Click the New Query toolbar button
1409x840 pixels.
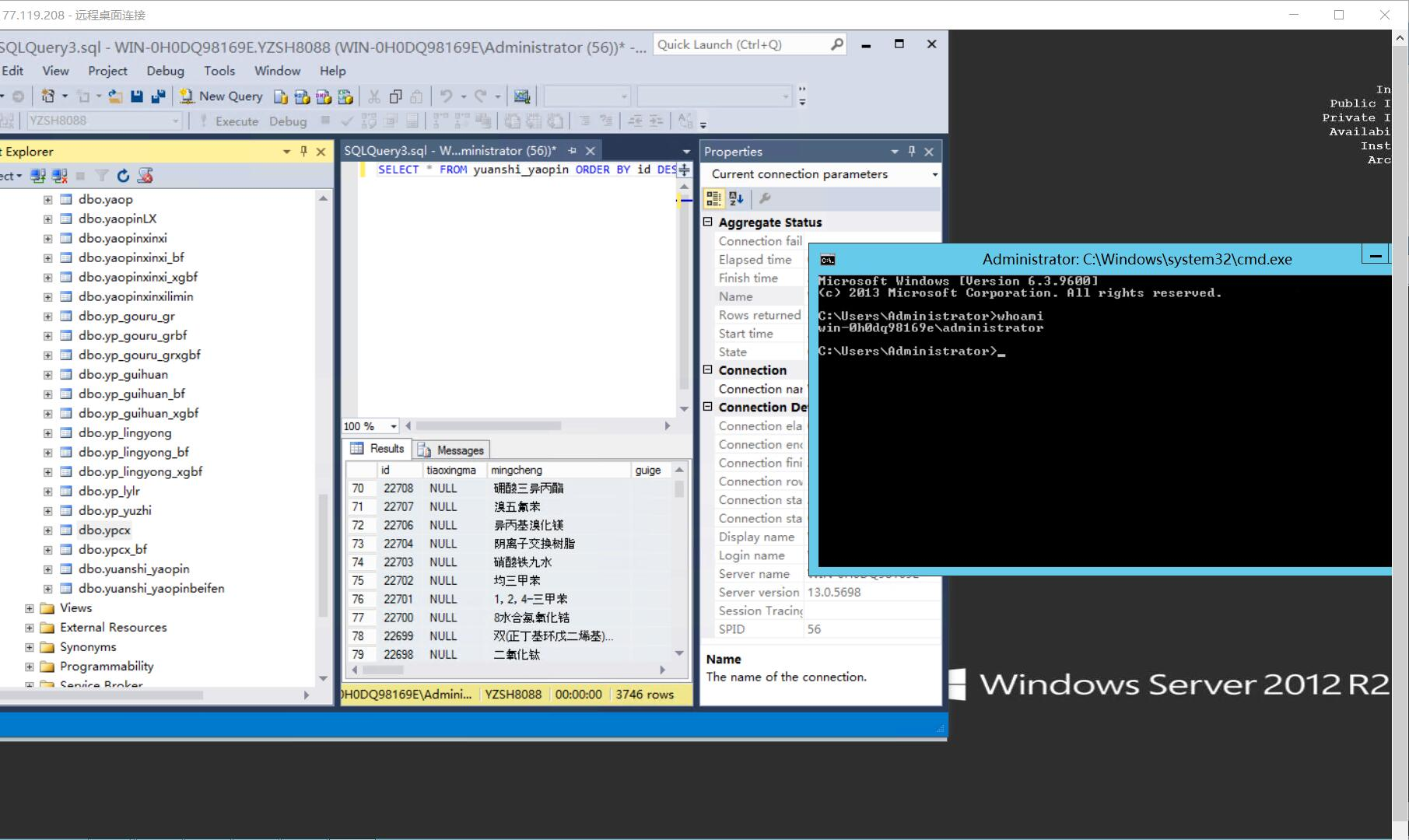point(222,96)
